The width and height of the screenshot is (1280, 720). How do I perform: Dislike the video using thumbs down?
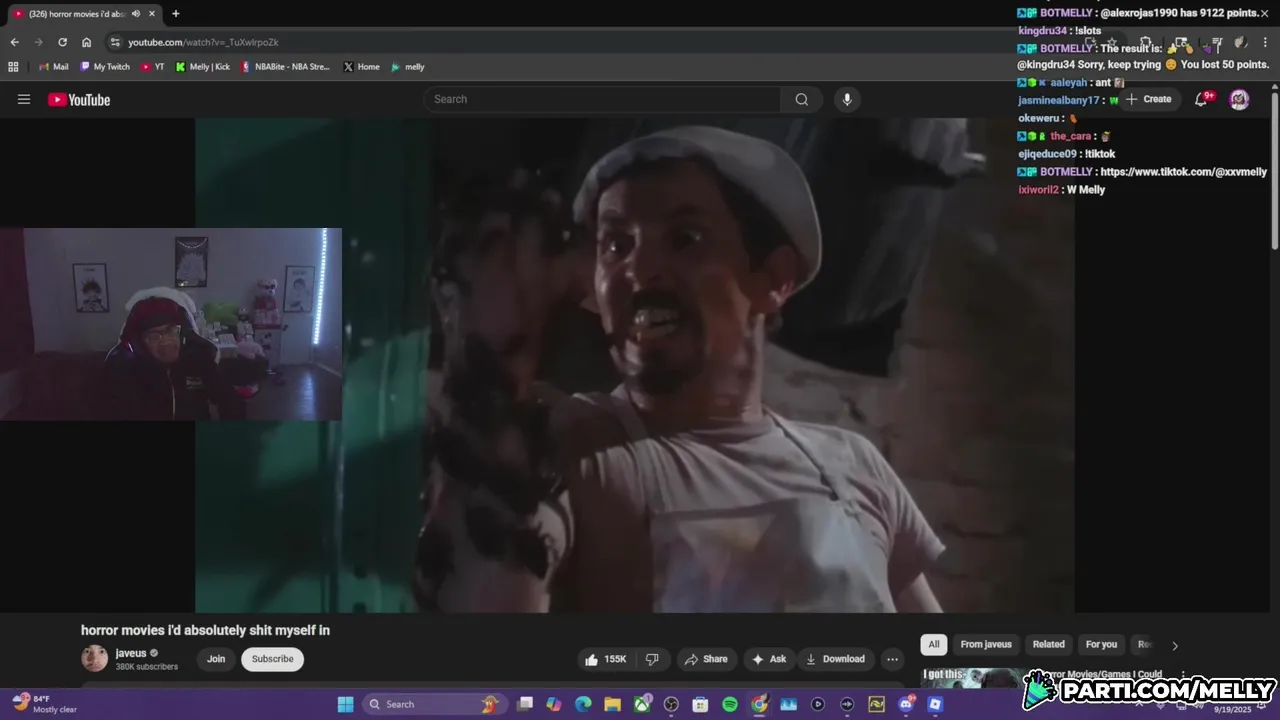pos(652,659)
